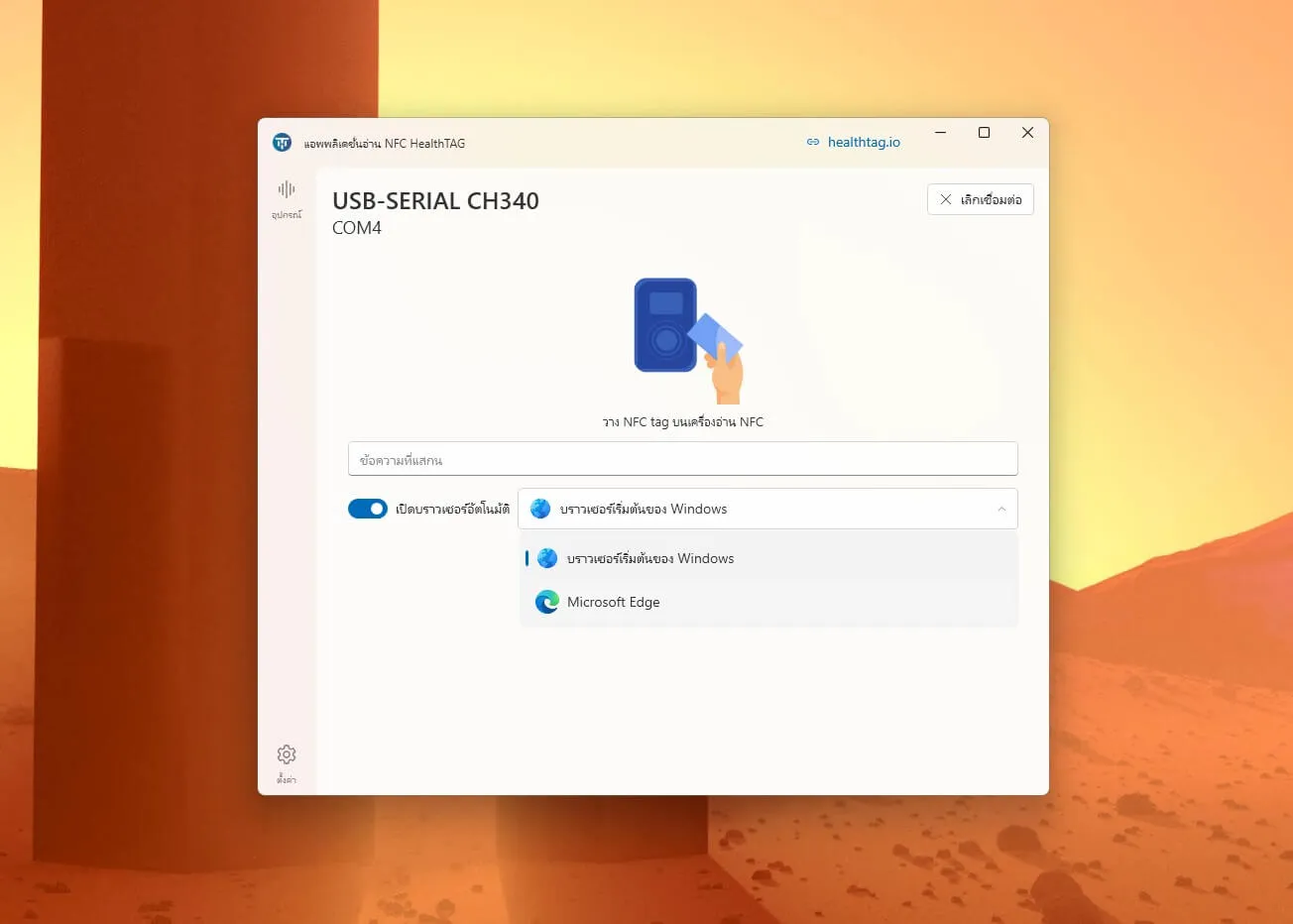The height and width of the screenshot is (924, 1293).
Task: Click the globe icon in the dropdown list option
Action: point(547,558)
